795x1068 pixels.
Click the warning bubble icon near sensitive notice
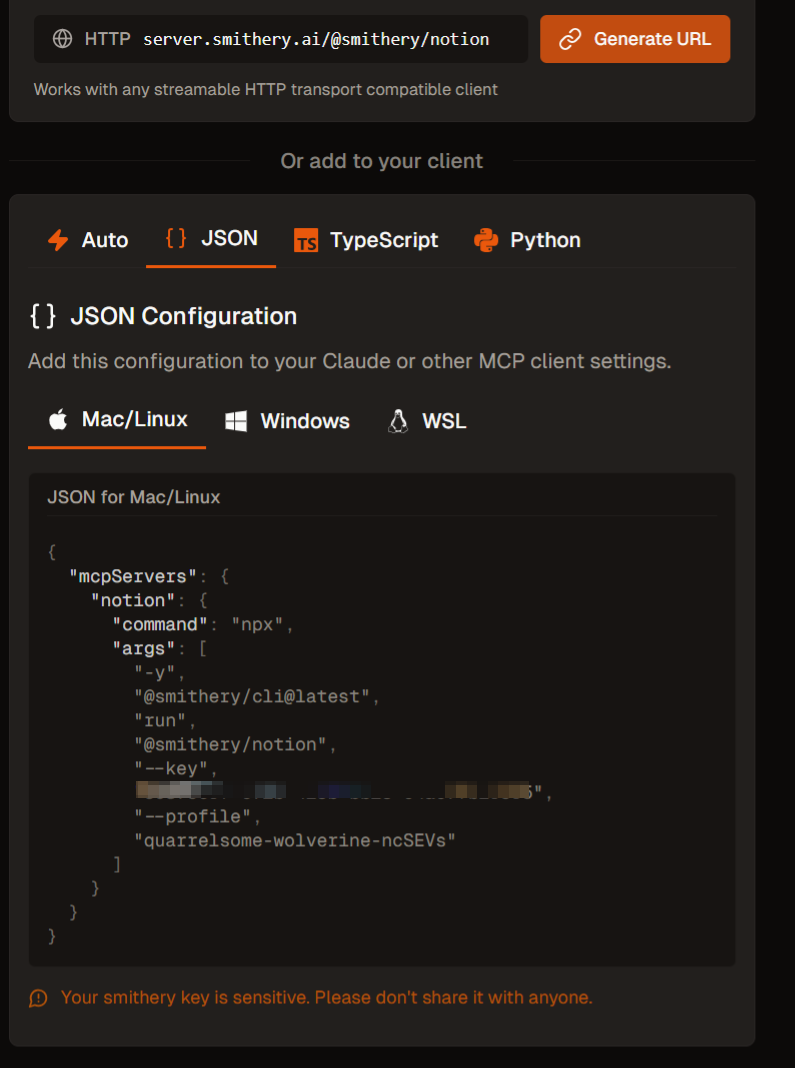[38, 999]
